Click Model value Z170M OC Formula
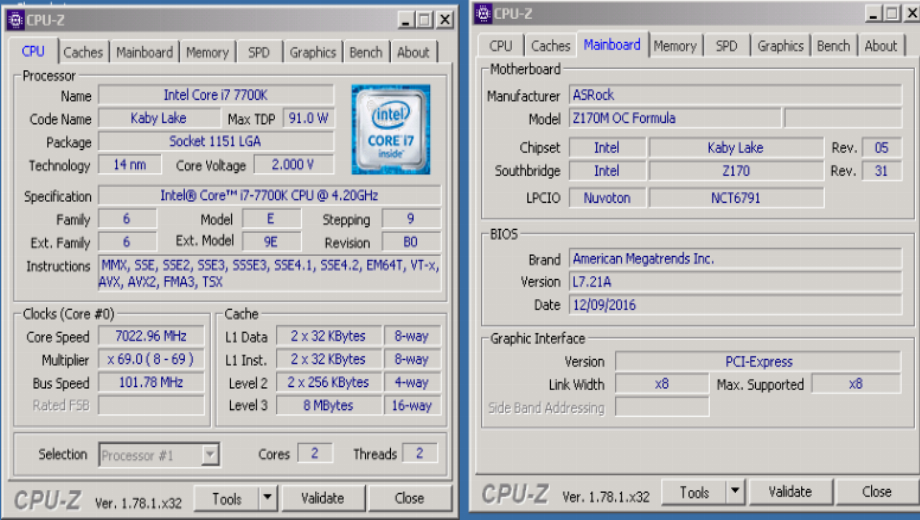 click(x=675, y=118)
